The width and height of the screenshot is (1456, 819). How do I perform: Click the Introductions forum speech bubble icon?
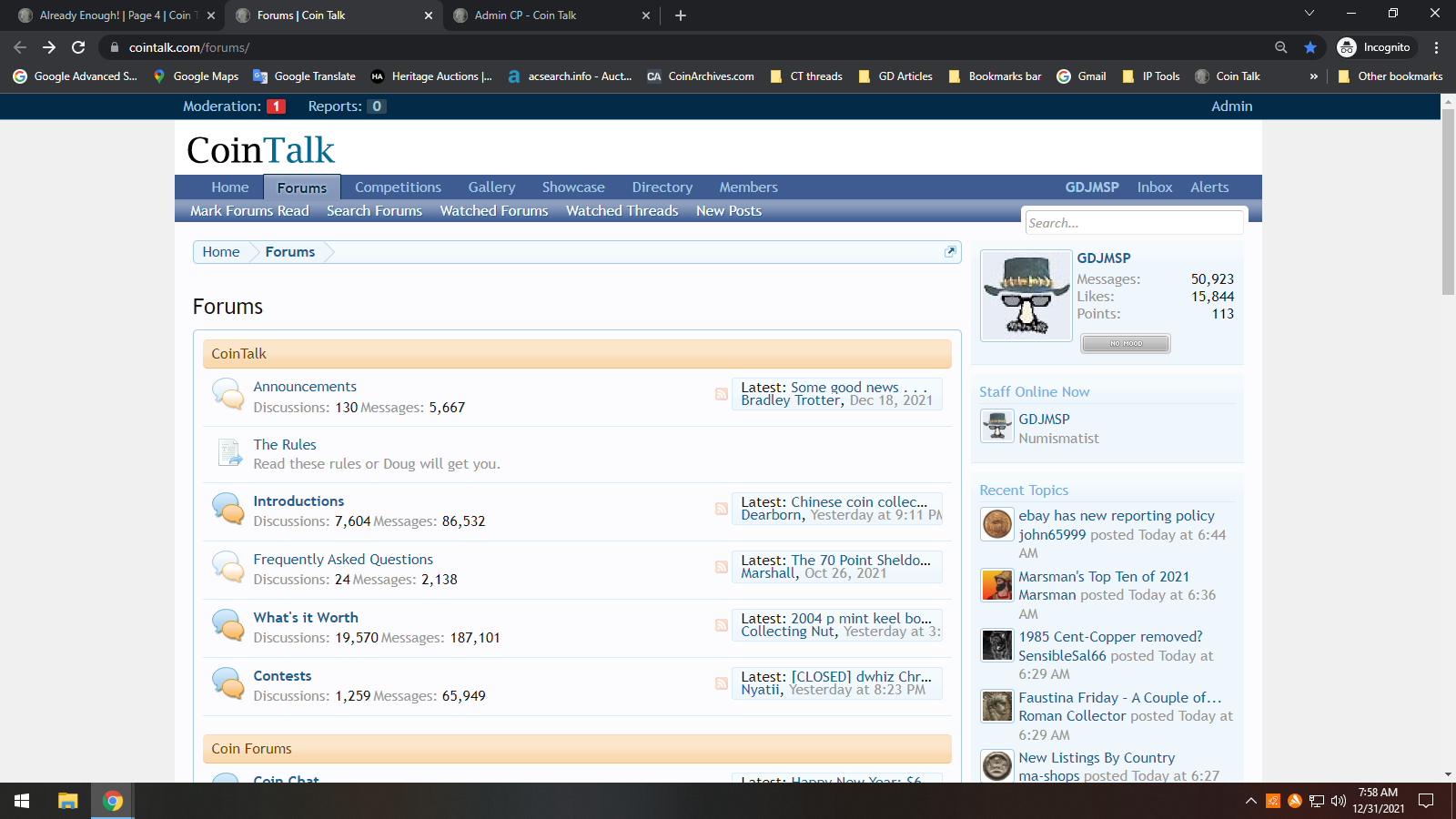click(228, 508)
